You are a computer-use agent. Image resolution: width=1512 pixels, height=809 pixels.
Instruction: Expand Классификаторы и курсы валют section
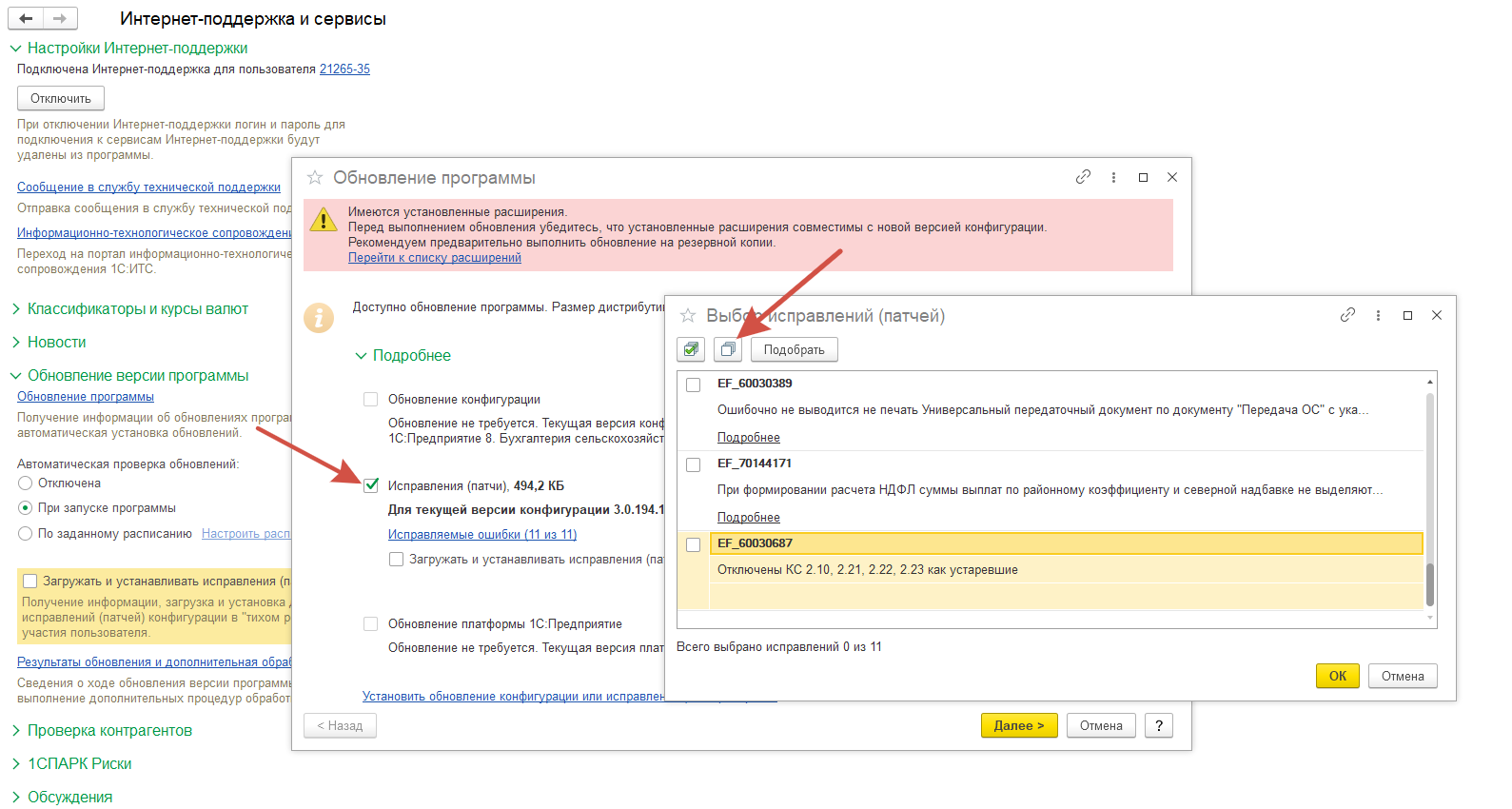[16, 309]
